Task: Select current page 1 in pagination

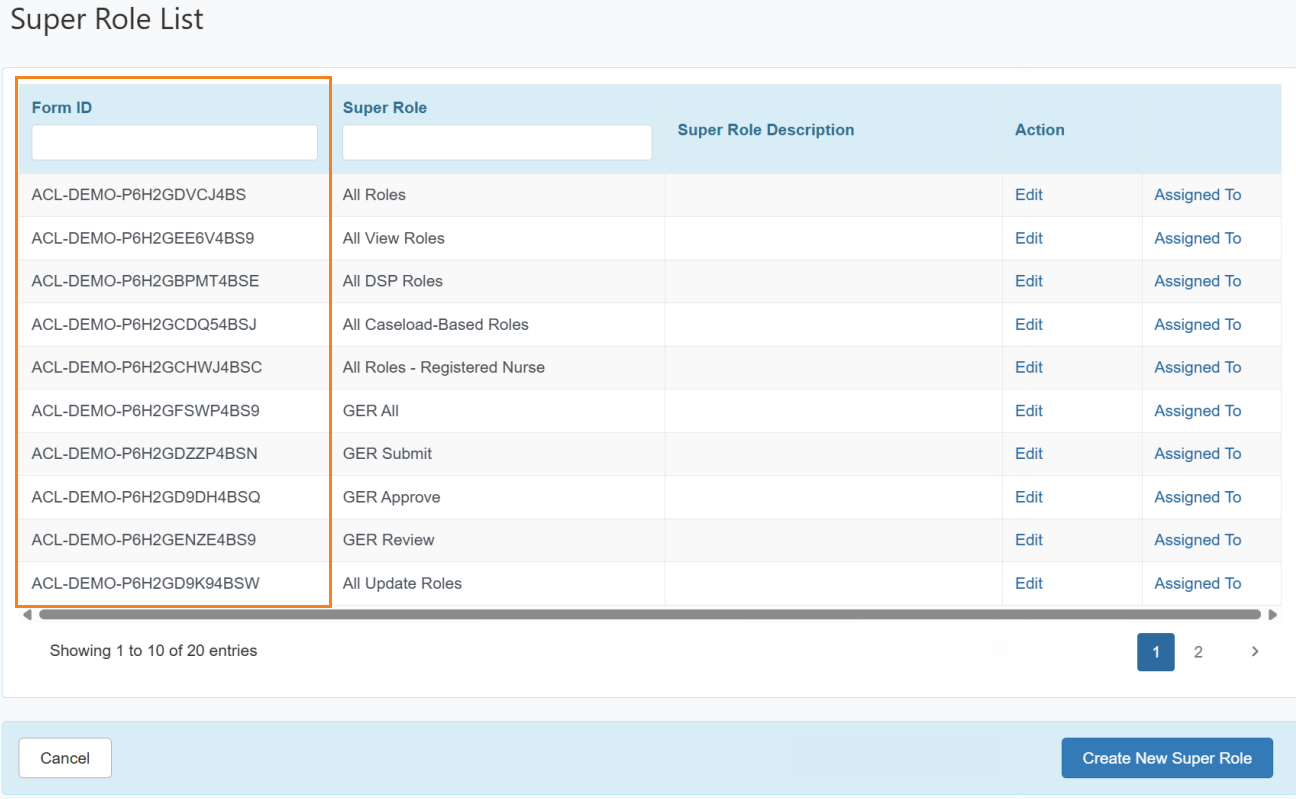Action: [x=1156, y=652]
